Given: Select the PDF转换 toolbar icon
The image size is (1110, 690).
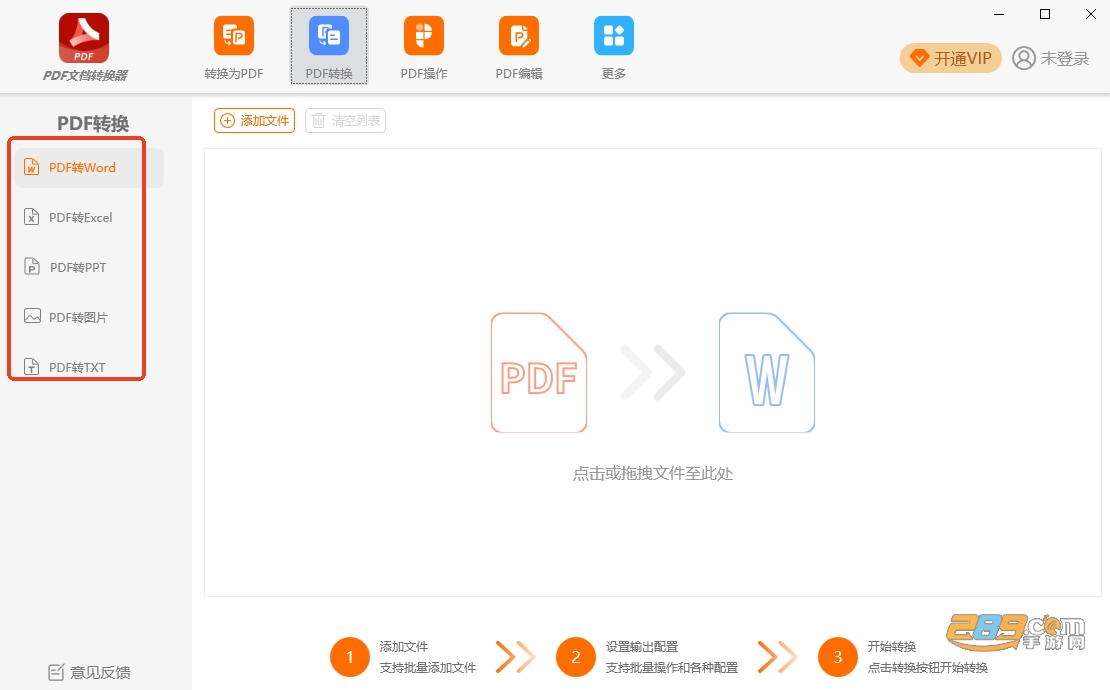Looking at the screenshot, I should [328, 36].
